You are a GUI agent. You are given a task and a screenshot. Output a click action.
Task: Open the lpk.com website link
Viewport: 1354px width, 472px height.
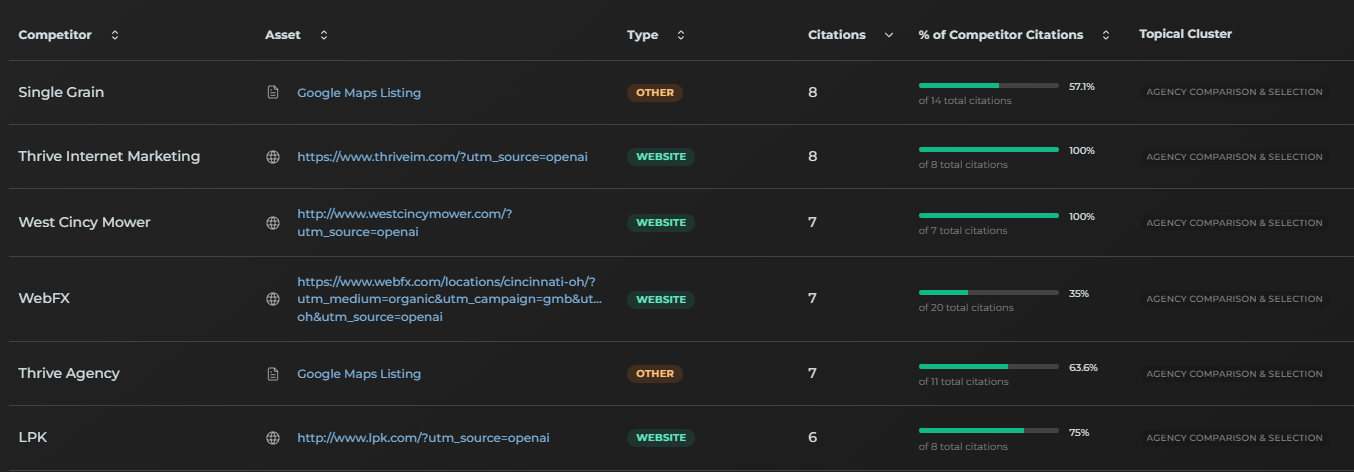(423, 438)
